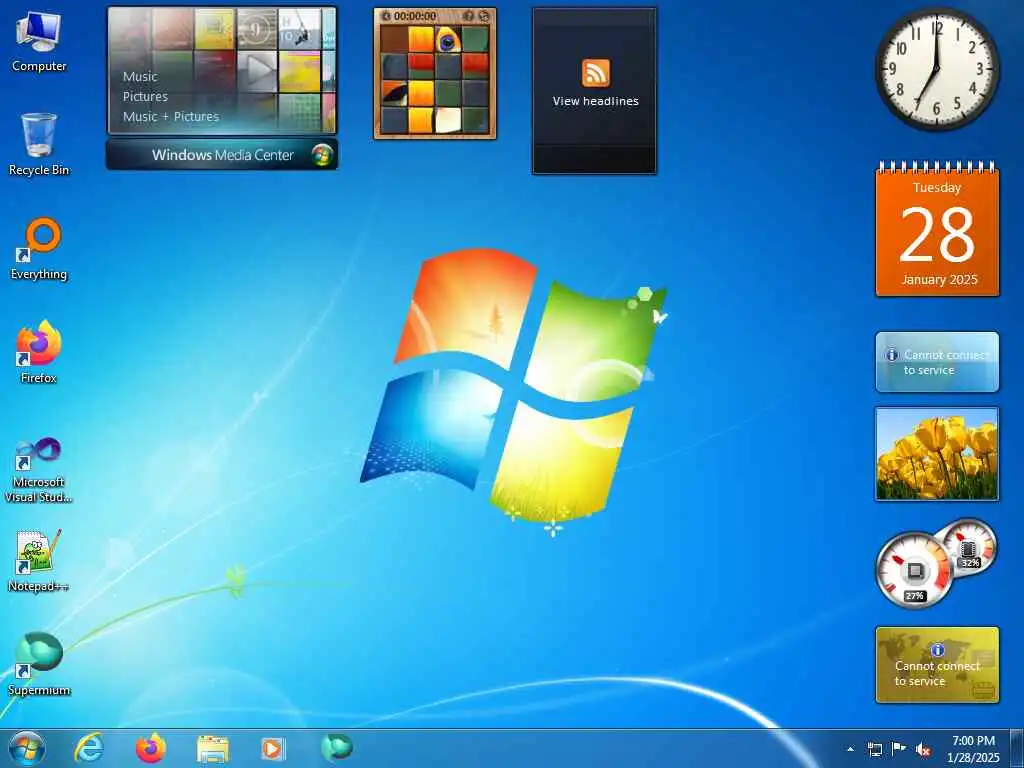Click the muted volume tray icon
Screen dimensions: 1024x768
click(x=922, y=750)
